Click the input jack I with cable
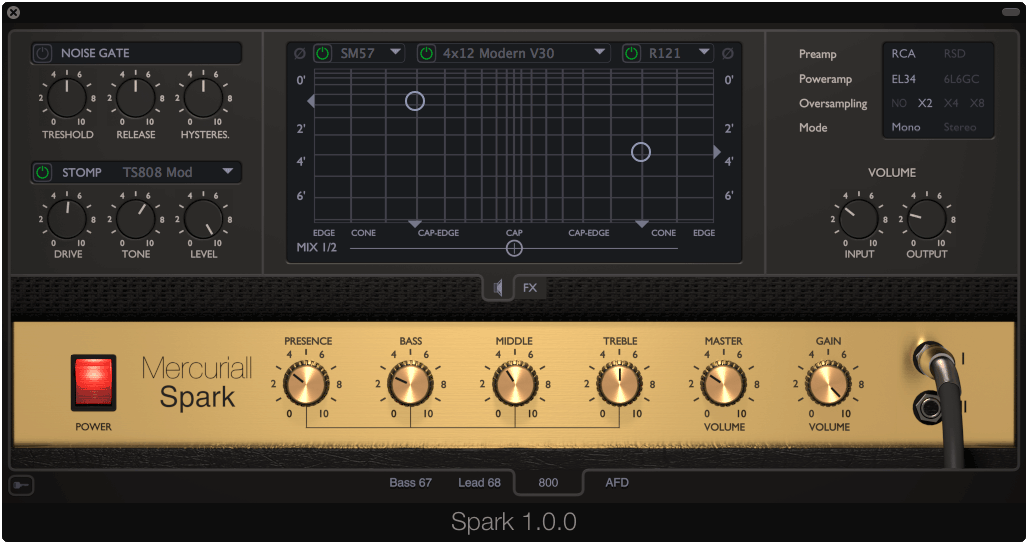Image resolution: width=1028 pixels, height=544 pixels. pyautogui.click(x=930, y=358)
